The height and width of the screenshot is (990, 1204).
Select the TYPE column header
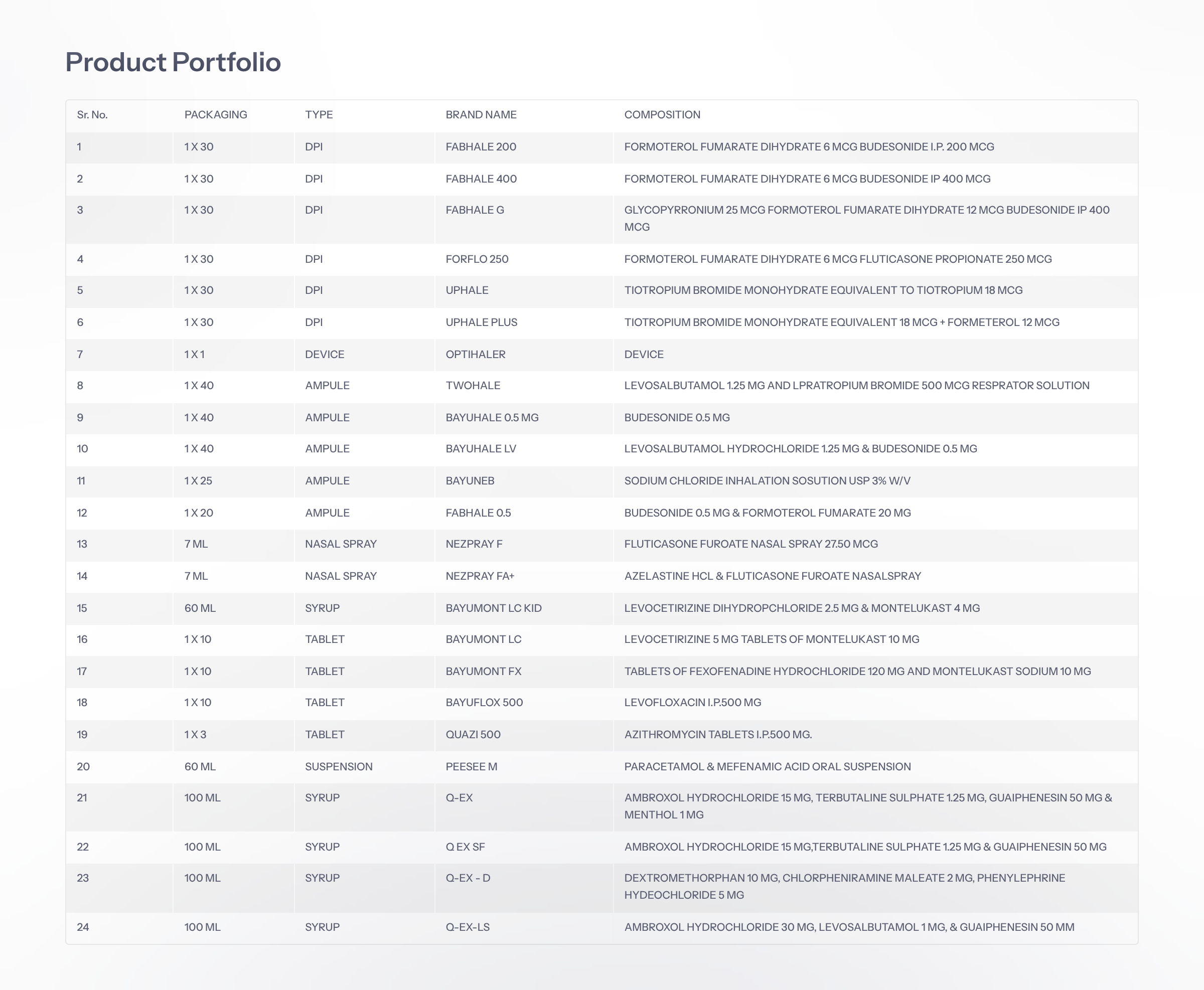coord(319,115)
